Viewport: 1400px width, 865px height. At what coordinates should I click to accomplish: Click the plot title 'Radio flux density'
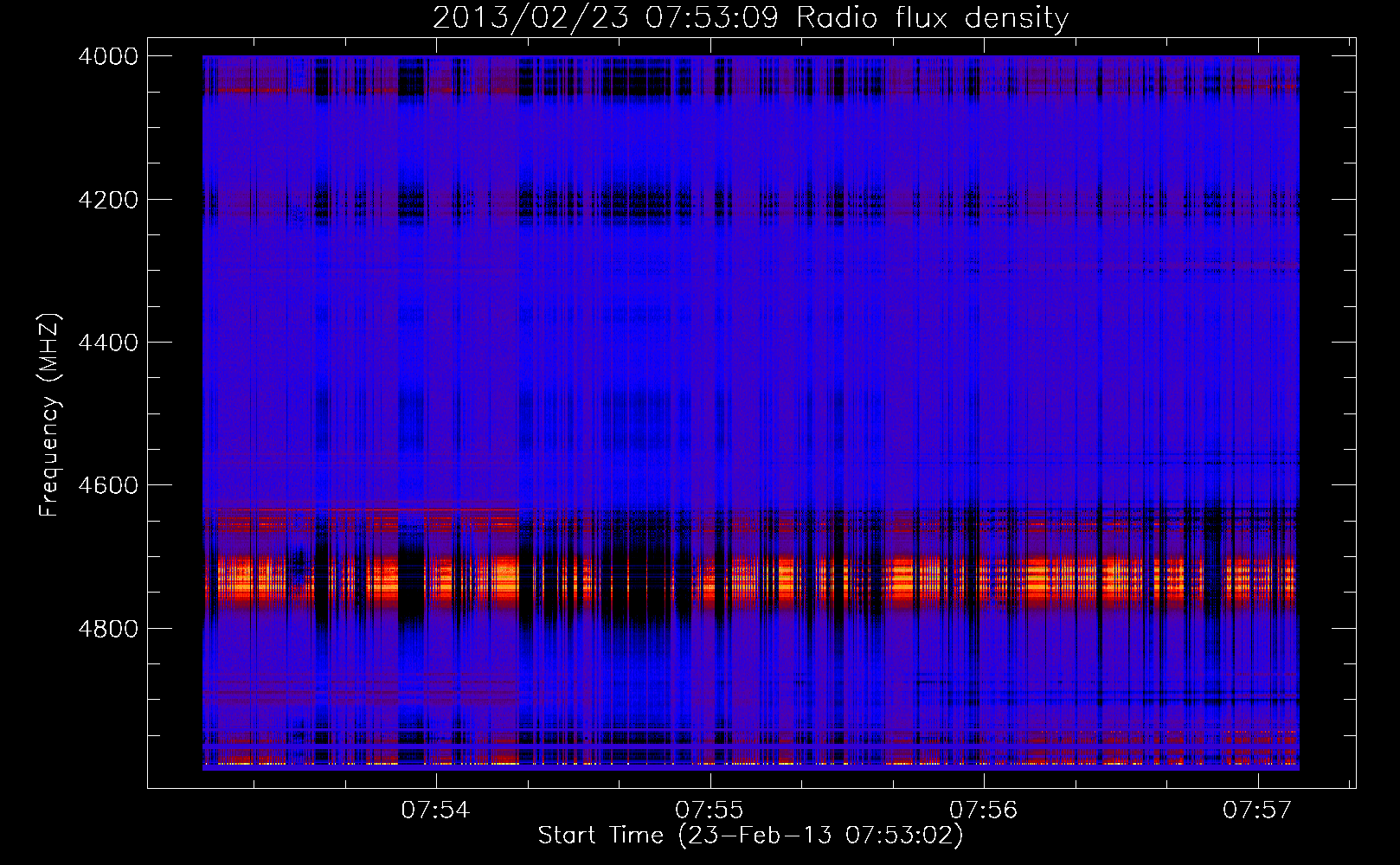tap(933, 18)
